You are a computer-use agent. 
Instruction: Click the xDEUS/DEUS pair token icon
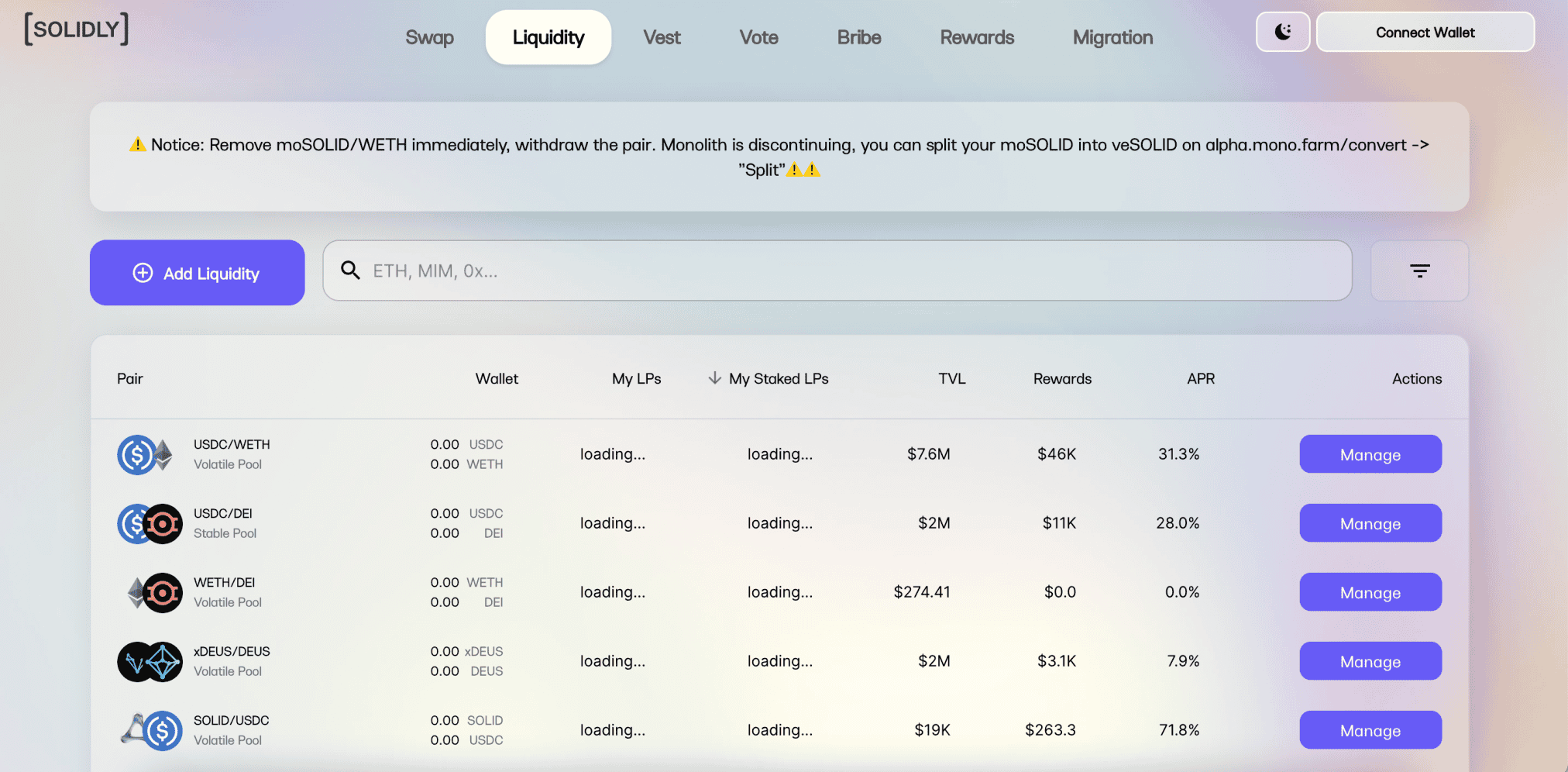[x=150, y=662]
